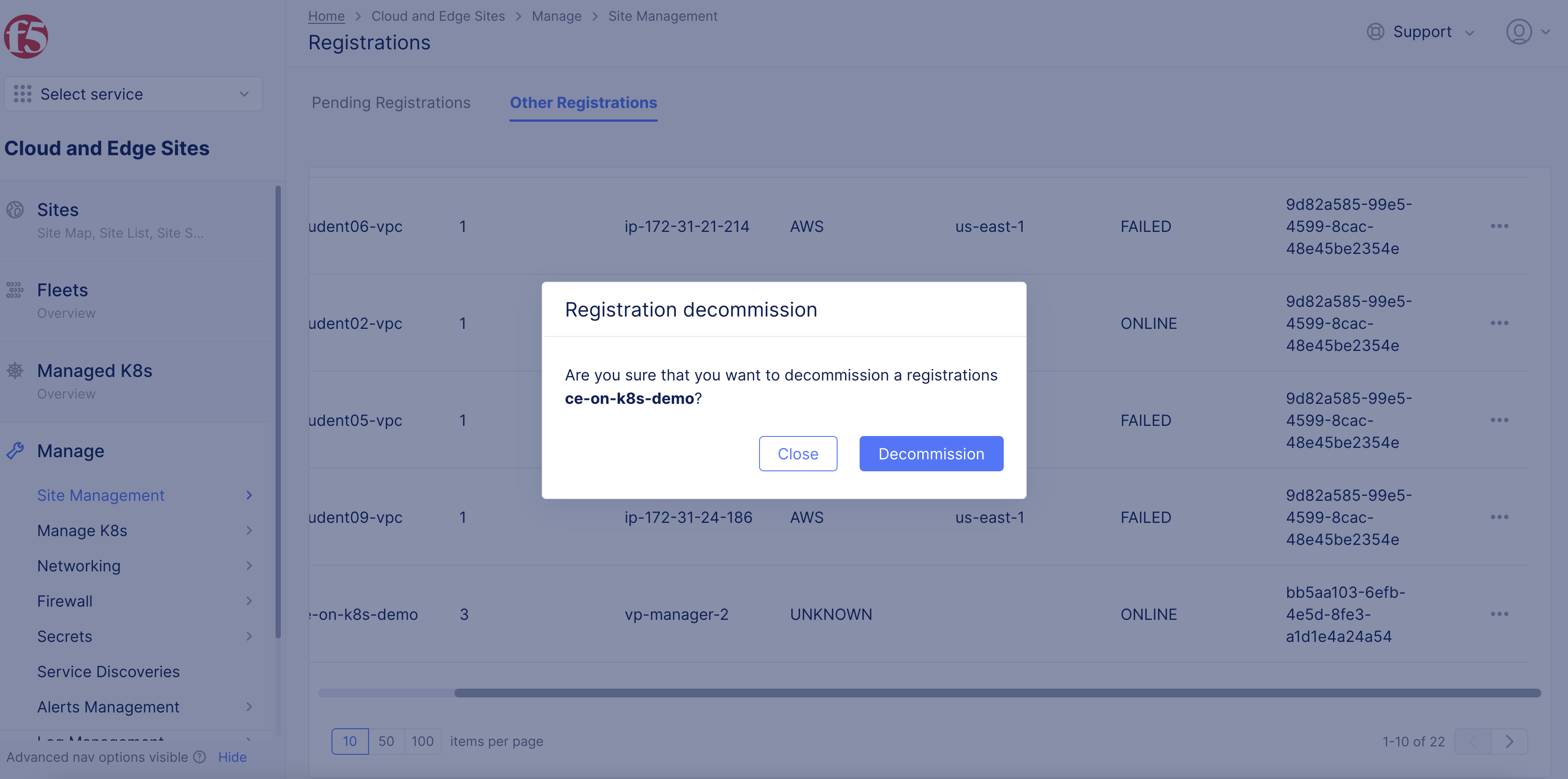Click the Fleets icon in sidebar
This screenshot has height=779, width=1568.
point(15,290)
